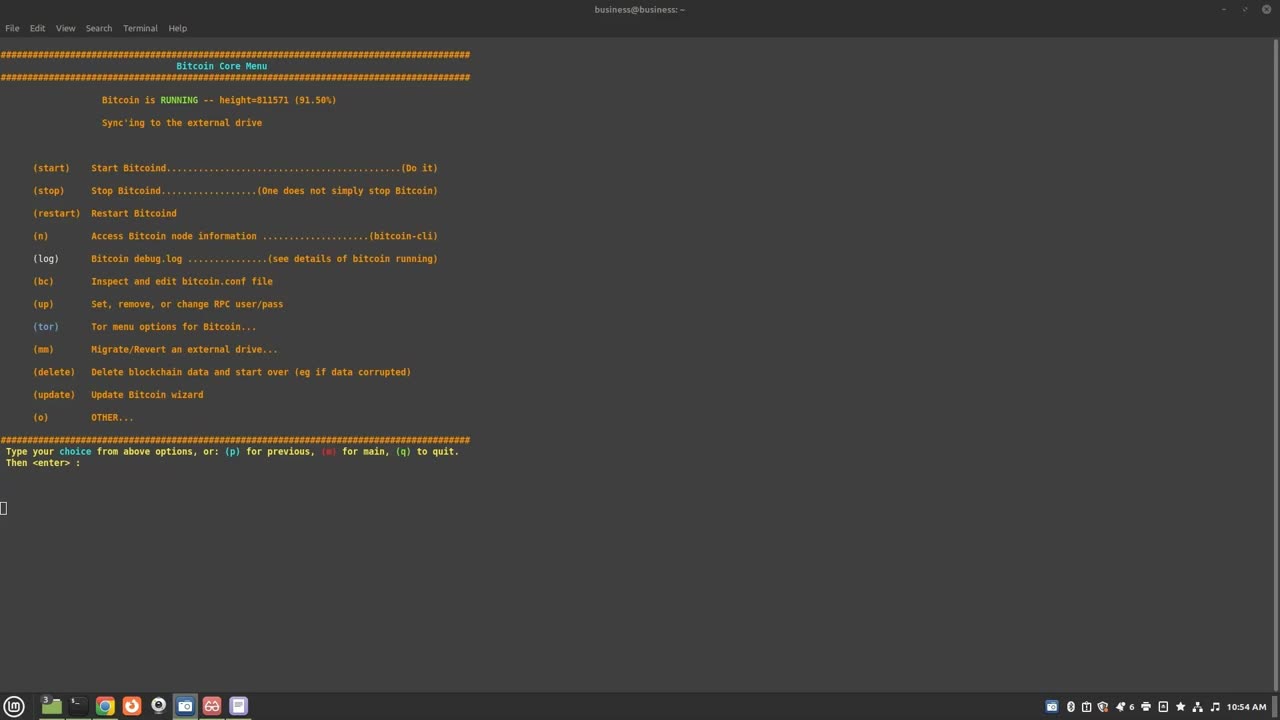Open the Edit menu
Image resolution: width=1280 pixels, height=720 pixels.
37,28
